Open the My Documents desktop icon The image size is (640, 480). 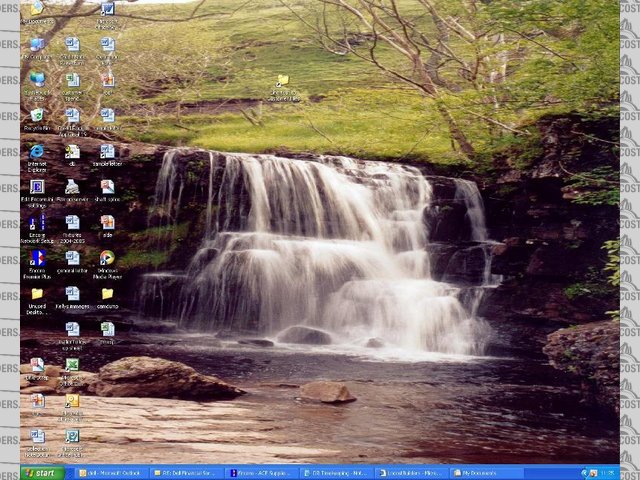point(37,9)
